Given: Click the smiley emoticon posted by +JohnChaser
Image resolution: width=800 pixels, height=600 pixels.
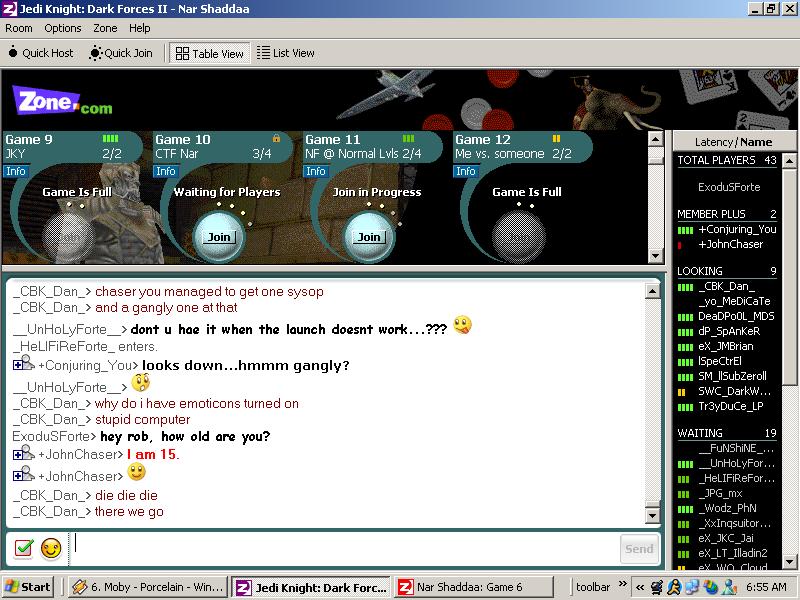Looking at the screenshot, I should pos(136,472).
